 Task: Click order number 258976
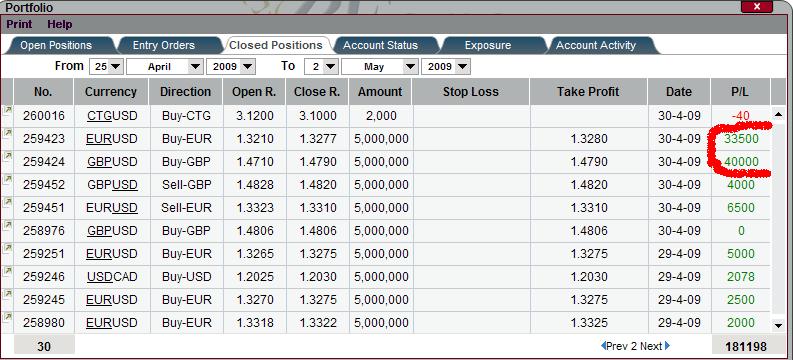point(44,231)
